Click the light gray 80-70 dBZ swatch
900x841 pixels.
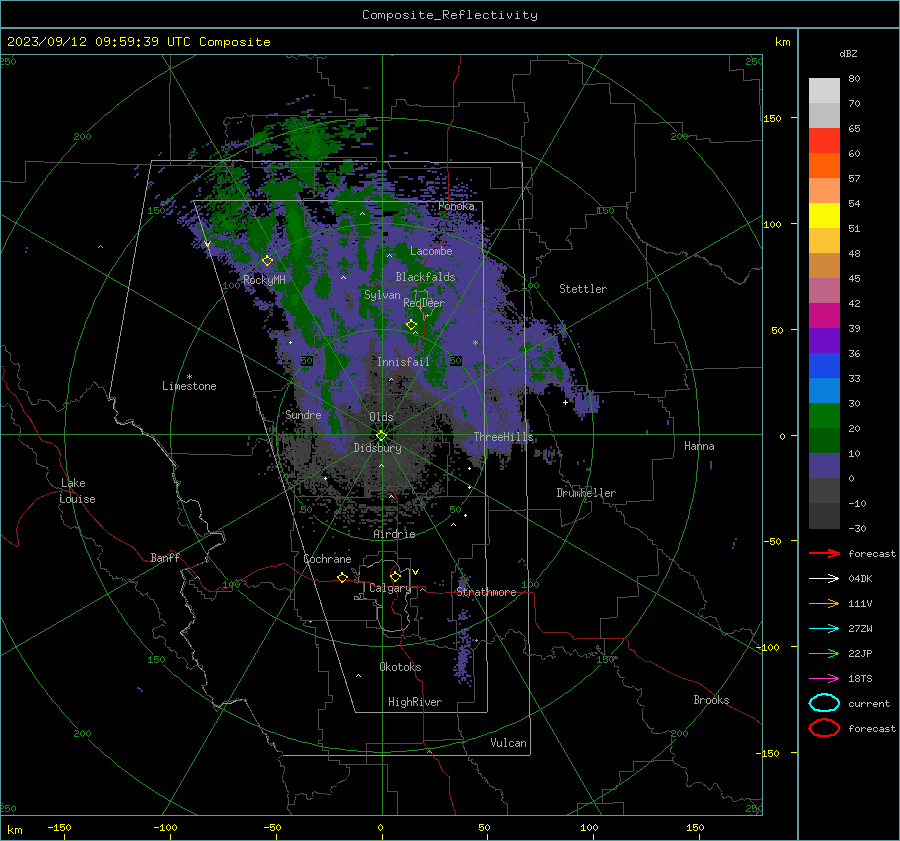(824, 91)
